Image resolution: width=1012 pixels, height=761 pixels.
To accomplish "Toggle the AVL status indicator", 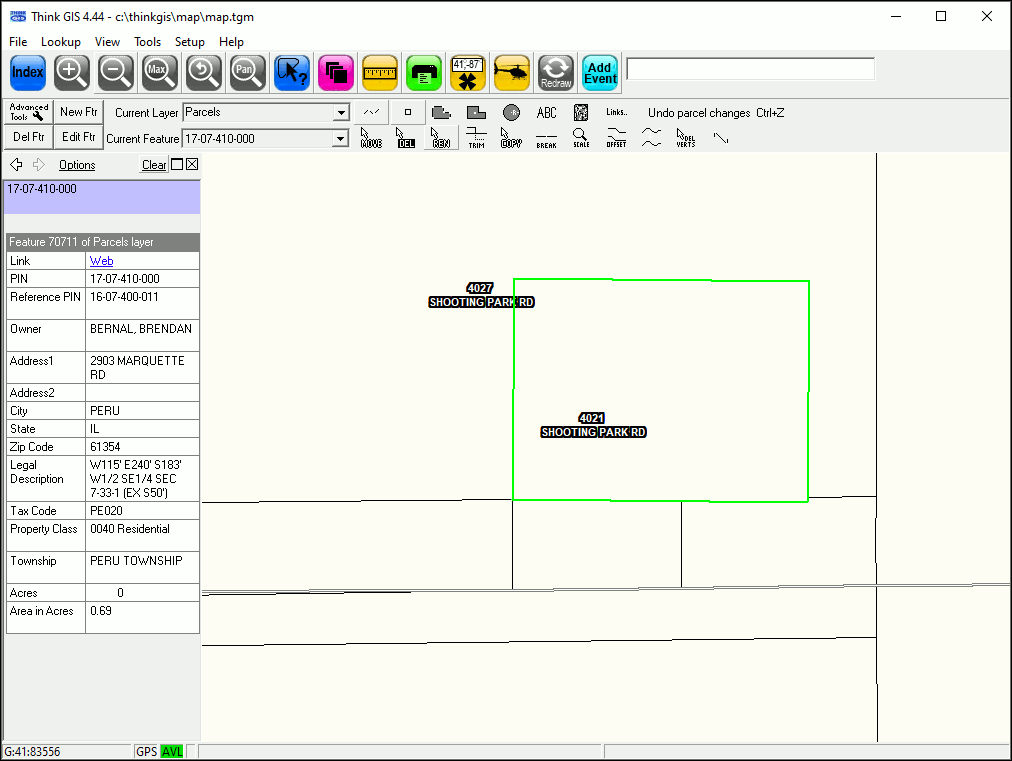I will coord(172,751).
